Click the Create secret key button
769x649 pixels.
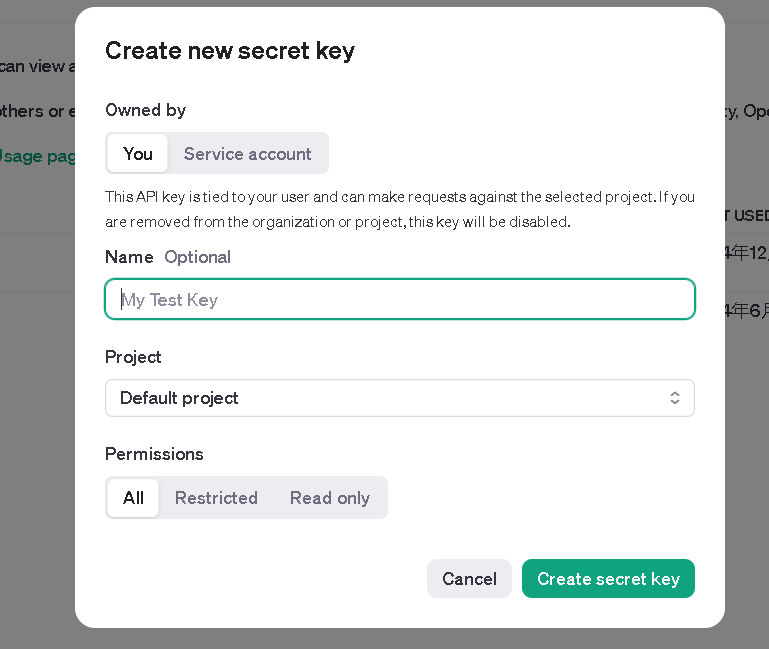[x=608, y=579]
